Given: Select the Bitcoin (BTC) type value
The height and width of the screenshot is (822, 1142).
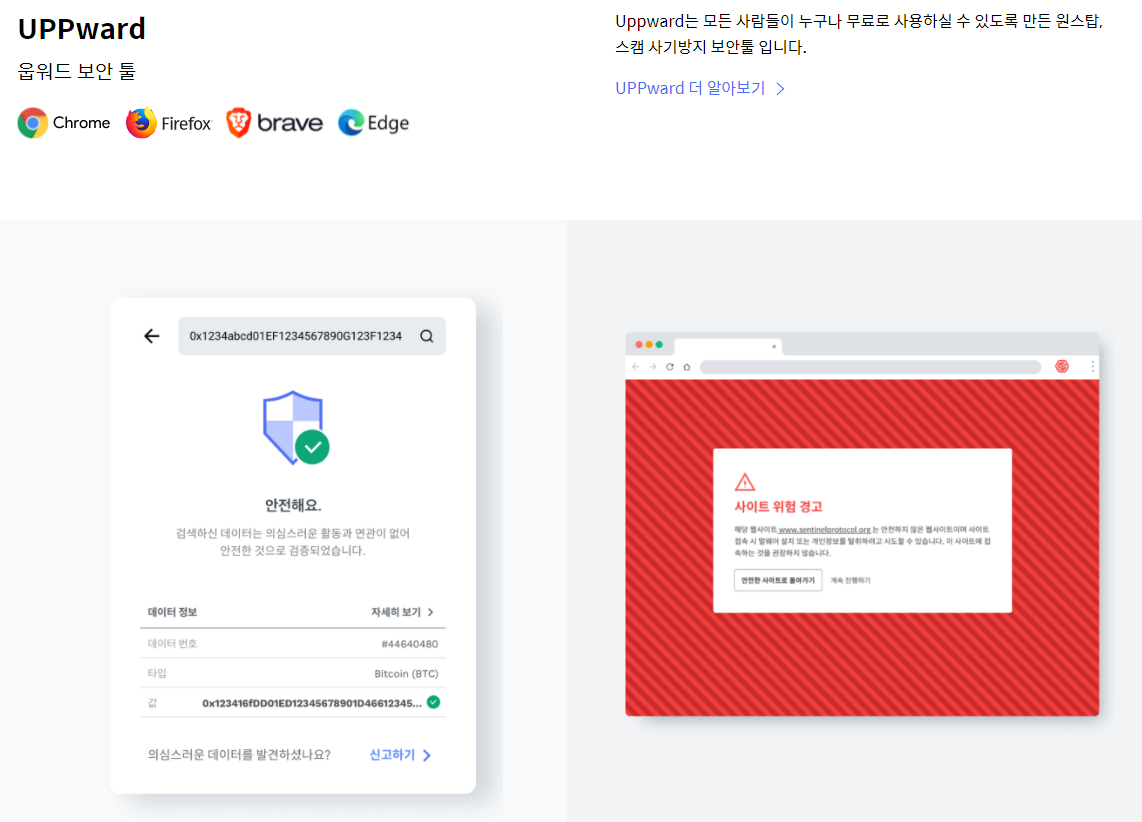Looking at the screenshot, I should (x=406, y=674).
